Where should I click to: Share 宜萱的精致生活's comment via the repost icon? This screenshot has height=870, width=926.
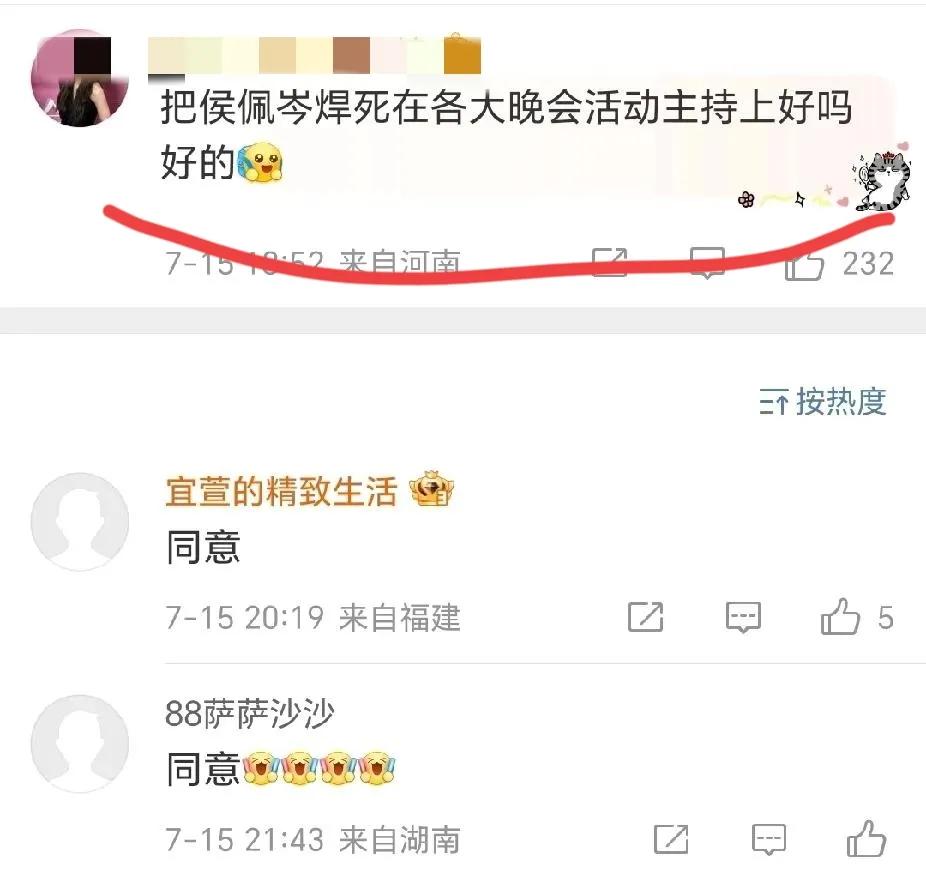(645, 617)
